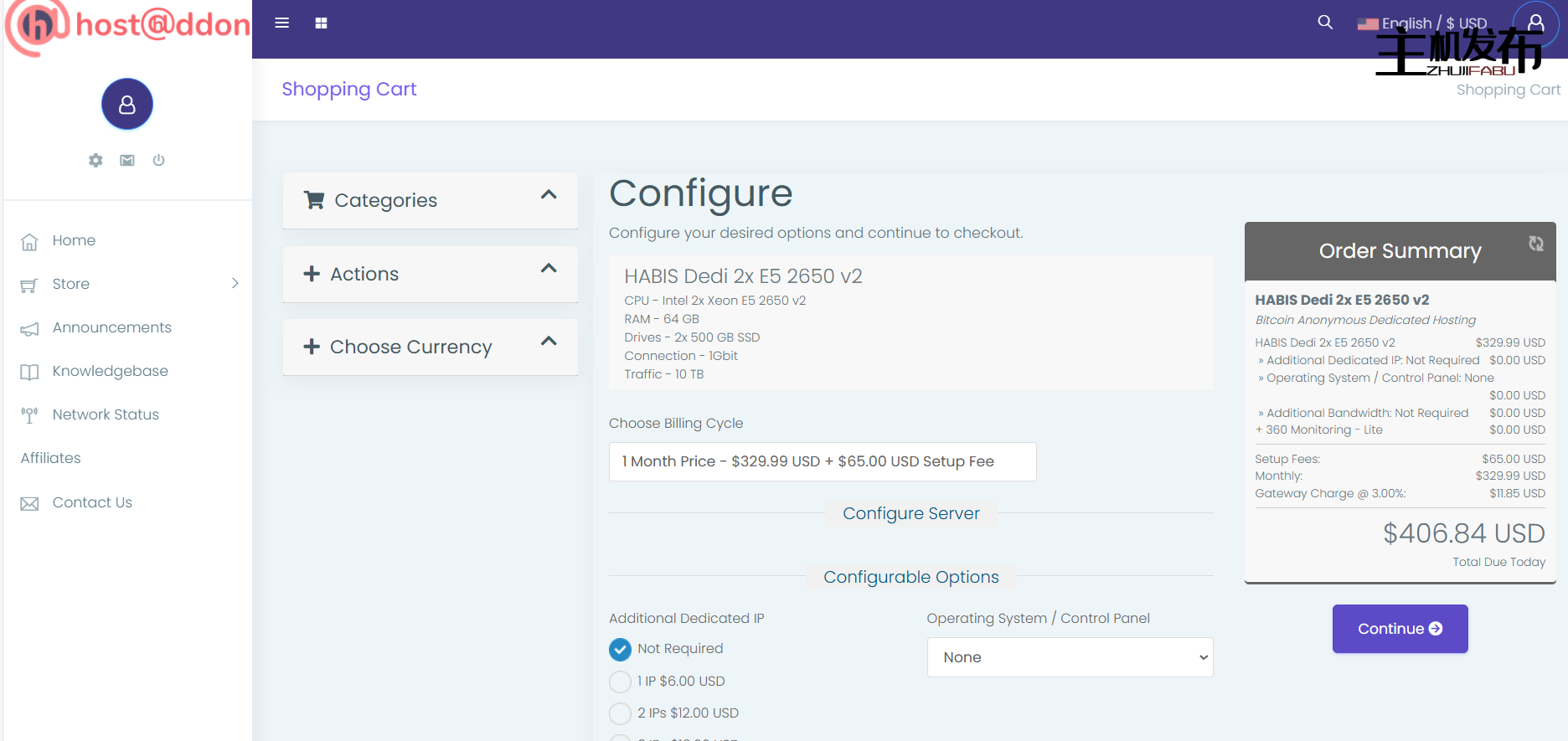
Task: Open the English / $ USD language selector
Action: 1422,23
